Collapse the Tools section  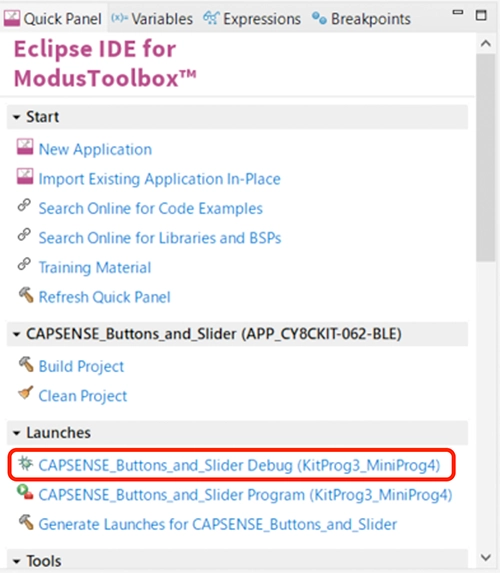[16, 561]
